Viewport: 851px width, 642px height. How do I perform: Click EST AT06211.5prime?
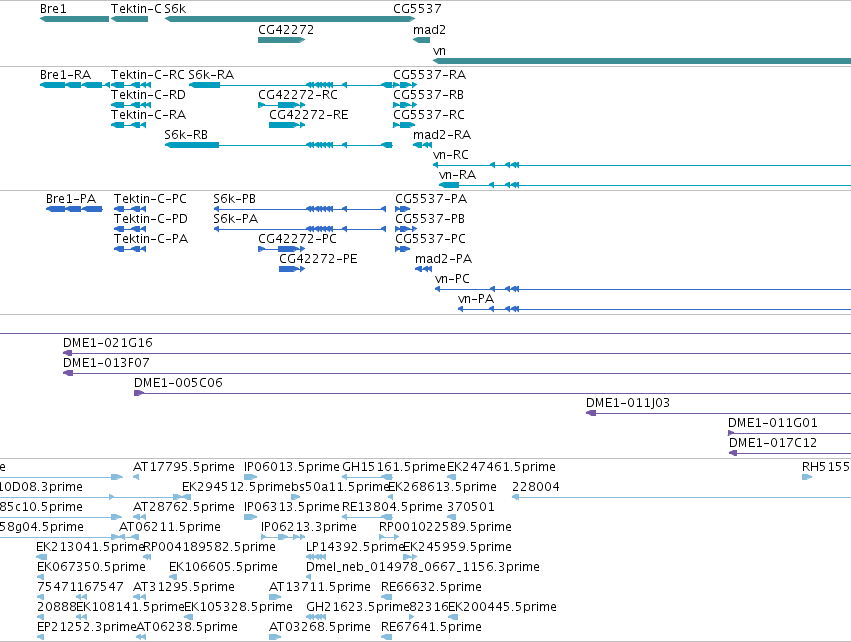[x=129, y=537]
